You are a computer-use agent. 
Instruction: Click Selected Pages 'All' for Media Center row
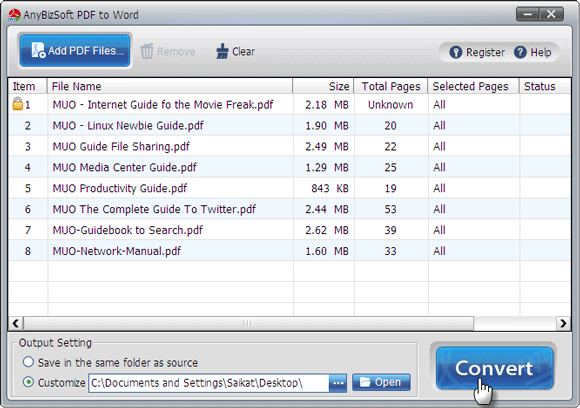coord(439,168)
